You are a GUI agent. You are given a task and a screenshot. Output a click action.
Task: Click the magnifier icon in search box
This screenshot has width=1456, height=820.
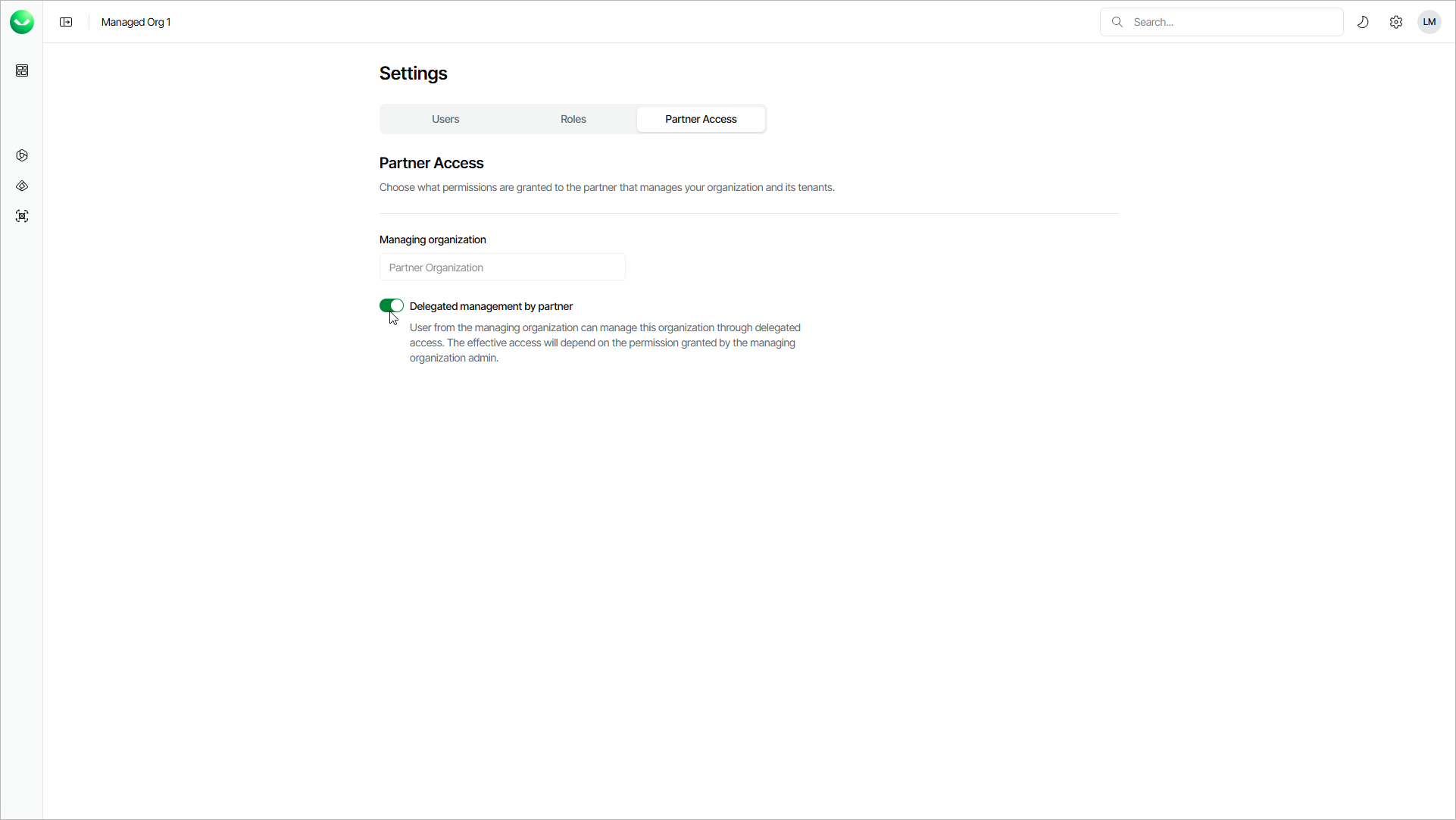pos(1117,22)
